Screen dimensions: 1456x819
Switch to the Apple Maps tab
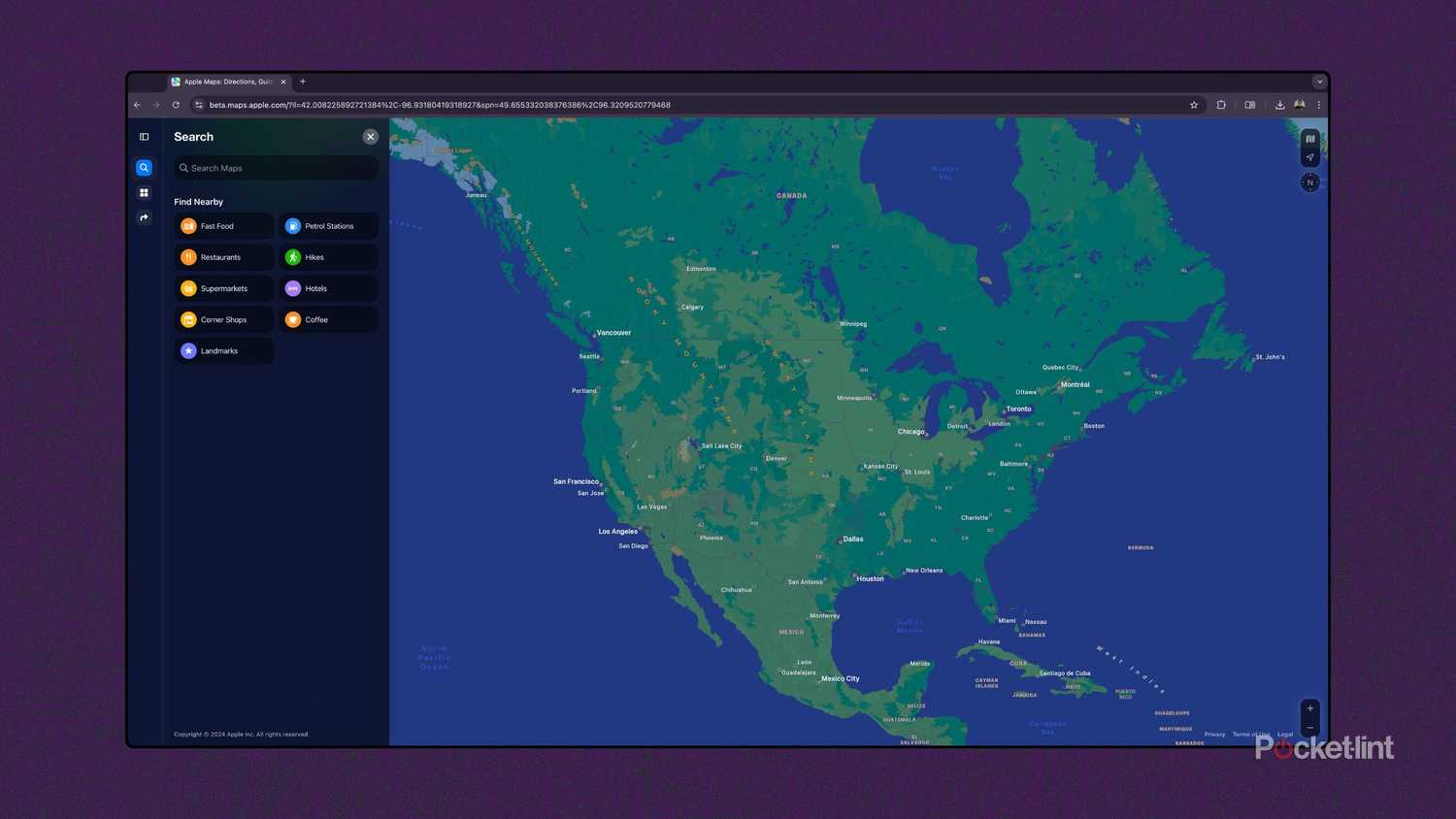[x=229, y=82]
